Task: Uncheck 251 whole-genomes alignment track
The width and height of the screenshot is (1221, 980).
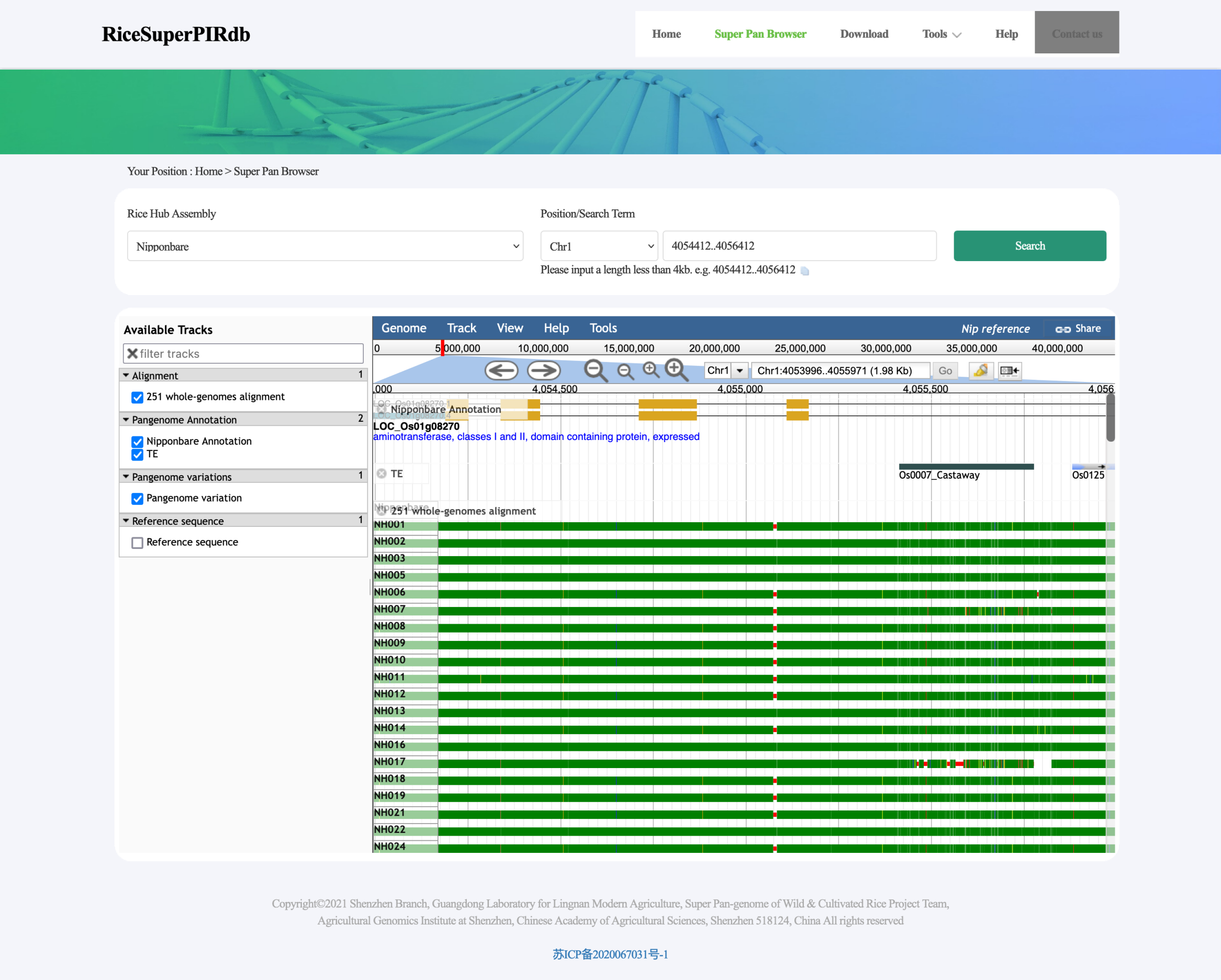Action: 137,398
